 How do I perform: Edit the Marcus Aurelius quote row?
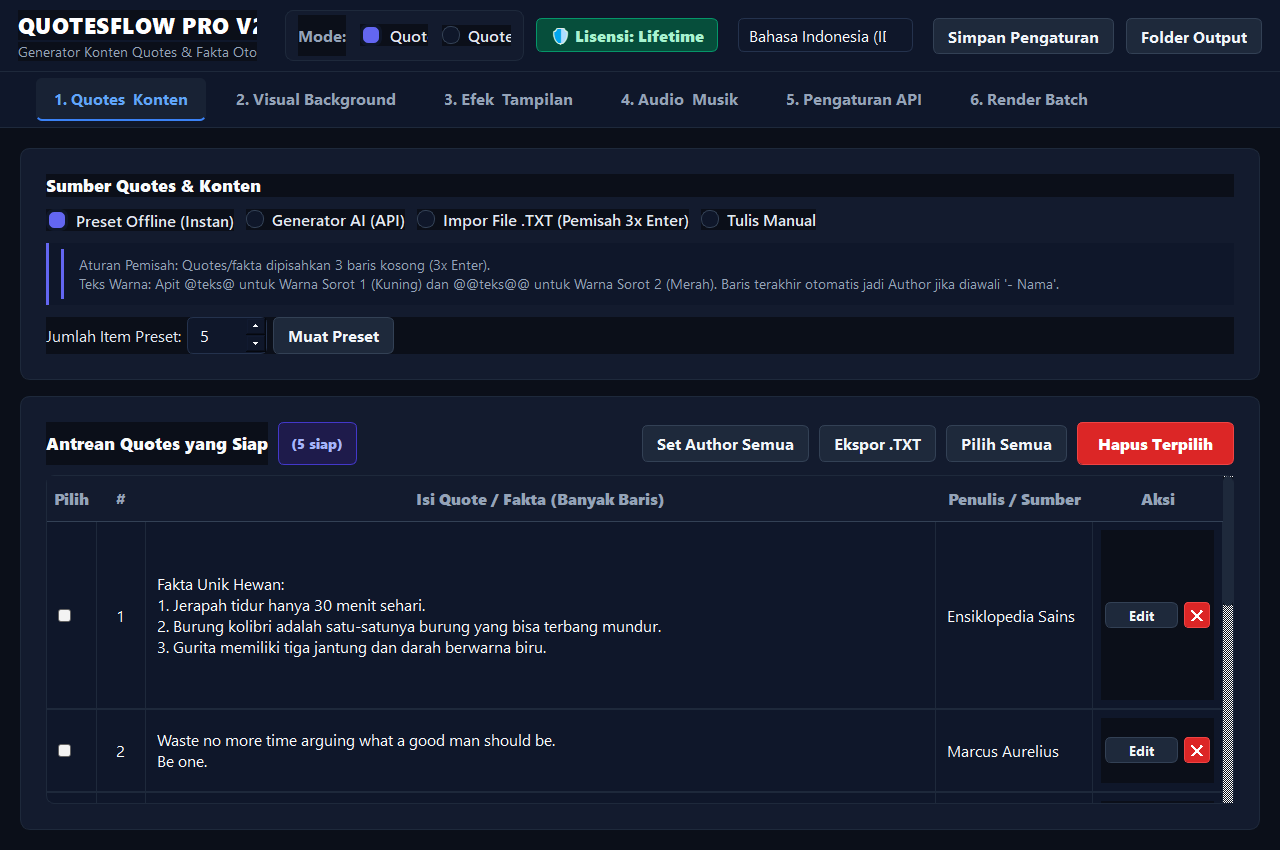1141,751
